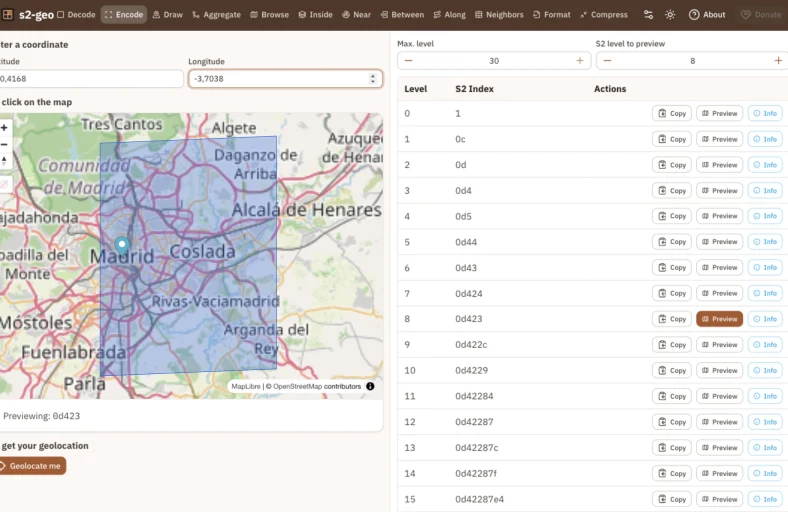Show info for level 6 cell 0d43

[x=765, y=267]
